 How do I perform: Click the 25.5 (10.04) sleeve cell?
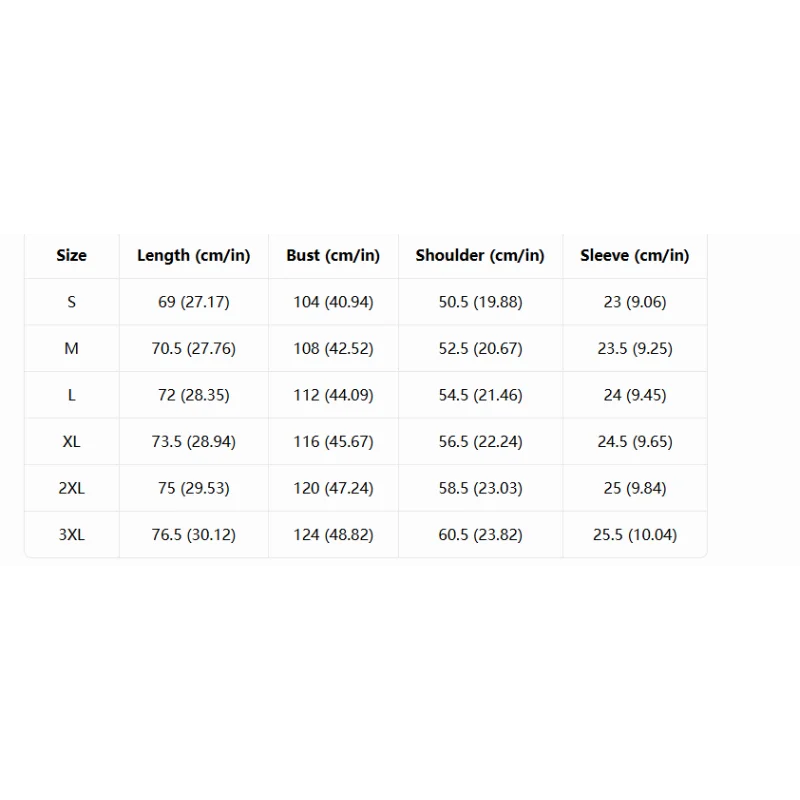(x=635, y=535)
